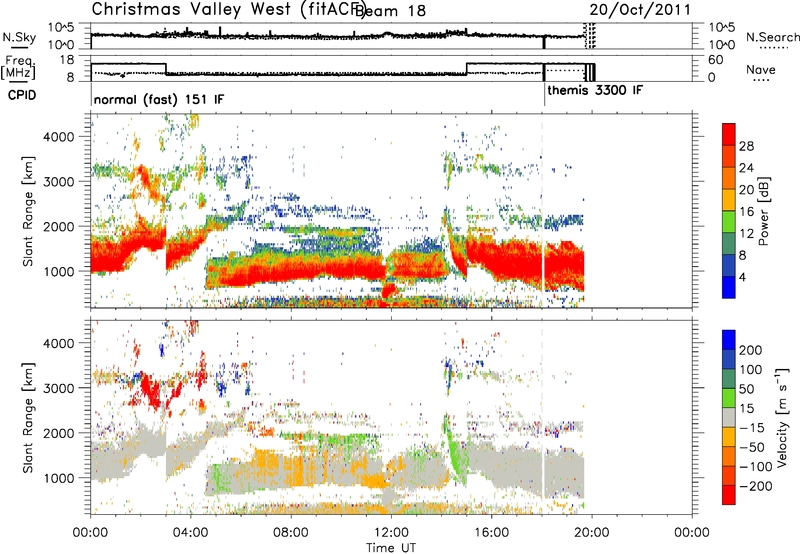Click the '28' power colorbar tick label
Viewport: 800px width, 554px height.
pos(746,146)
